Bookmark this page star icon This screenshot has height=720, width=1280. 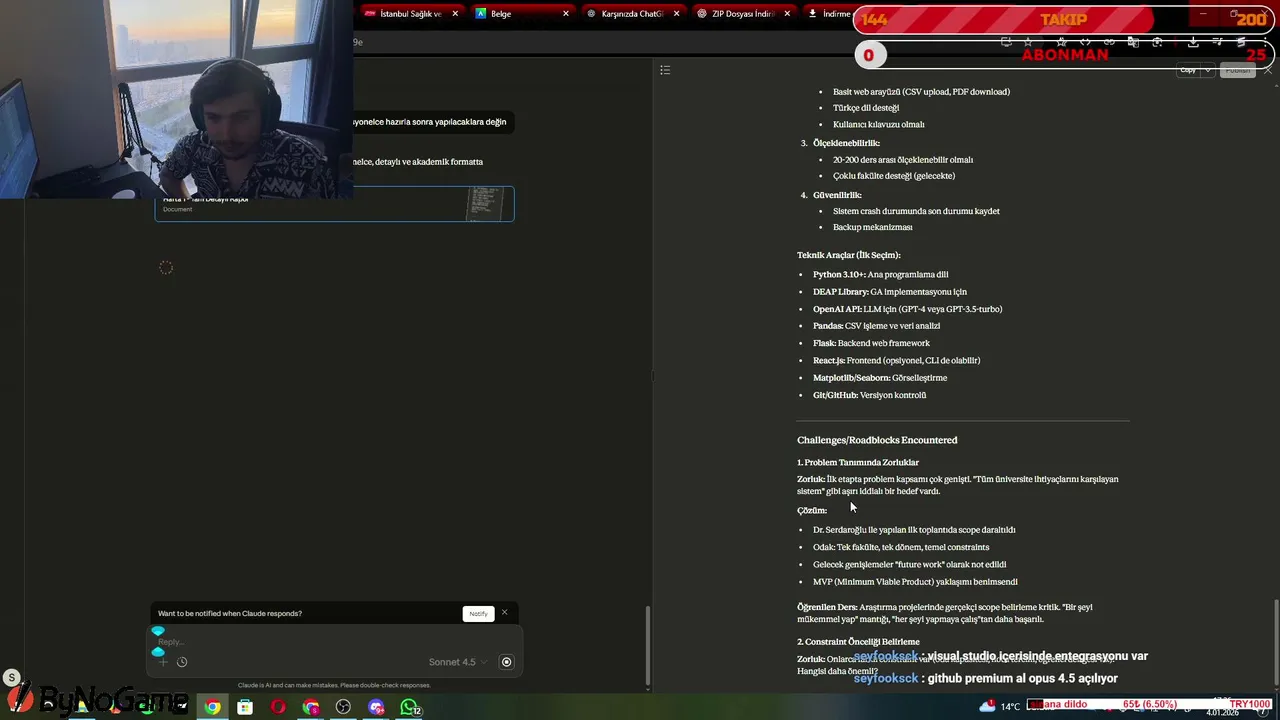point(1028,42)
